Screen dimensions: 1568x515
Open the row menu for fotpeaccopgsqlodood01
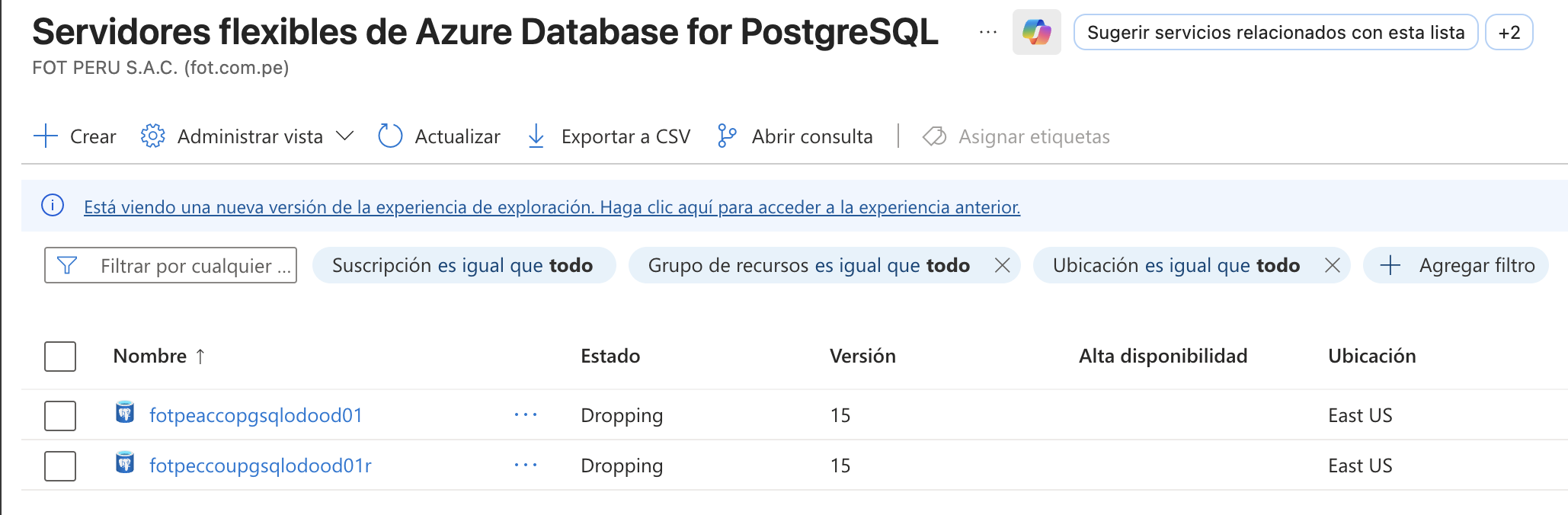pos(526,415)
